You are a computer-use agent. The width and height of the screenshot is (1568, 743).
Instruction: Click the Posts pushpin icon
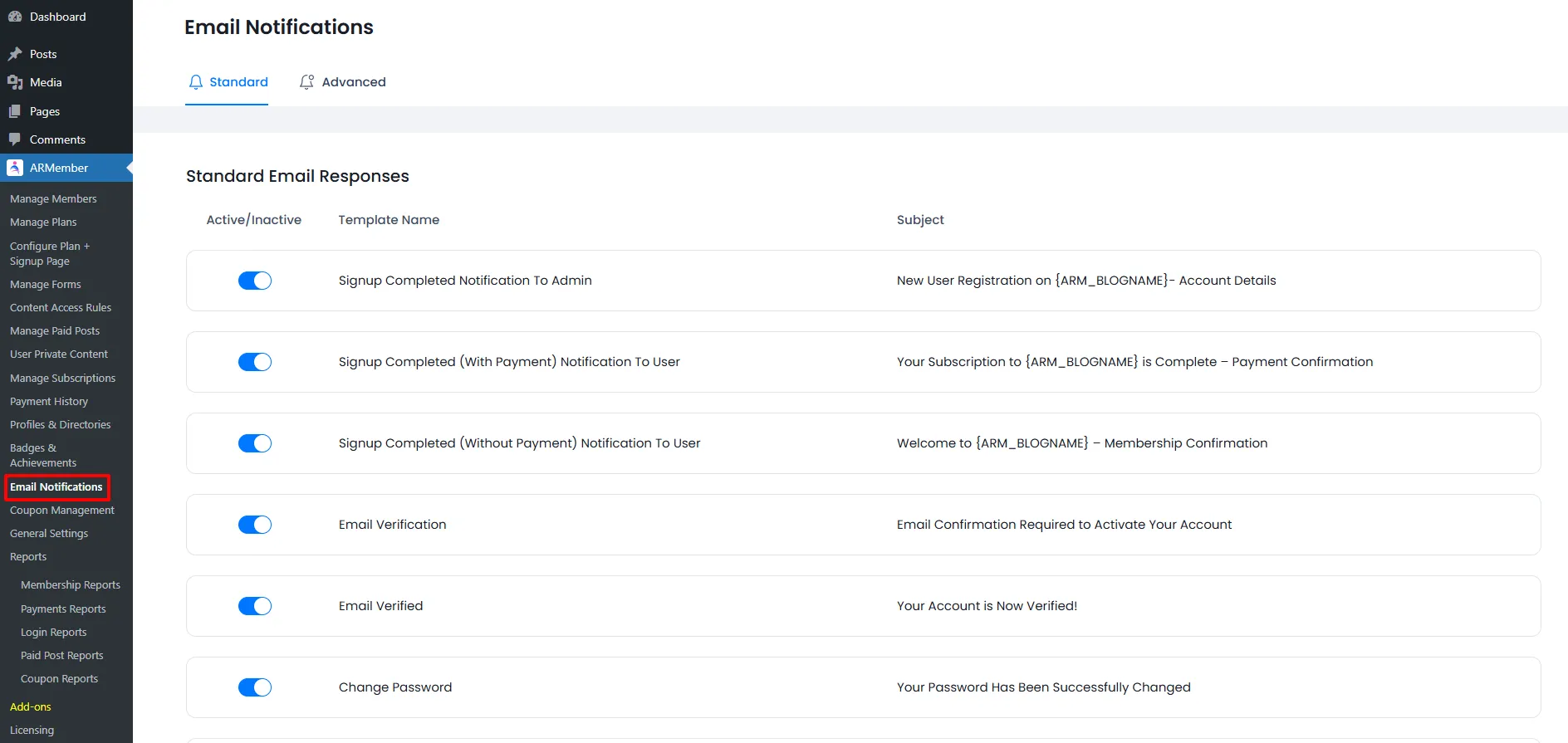point(15,54)
